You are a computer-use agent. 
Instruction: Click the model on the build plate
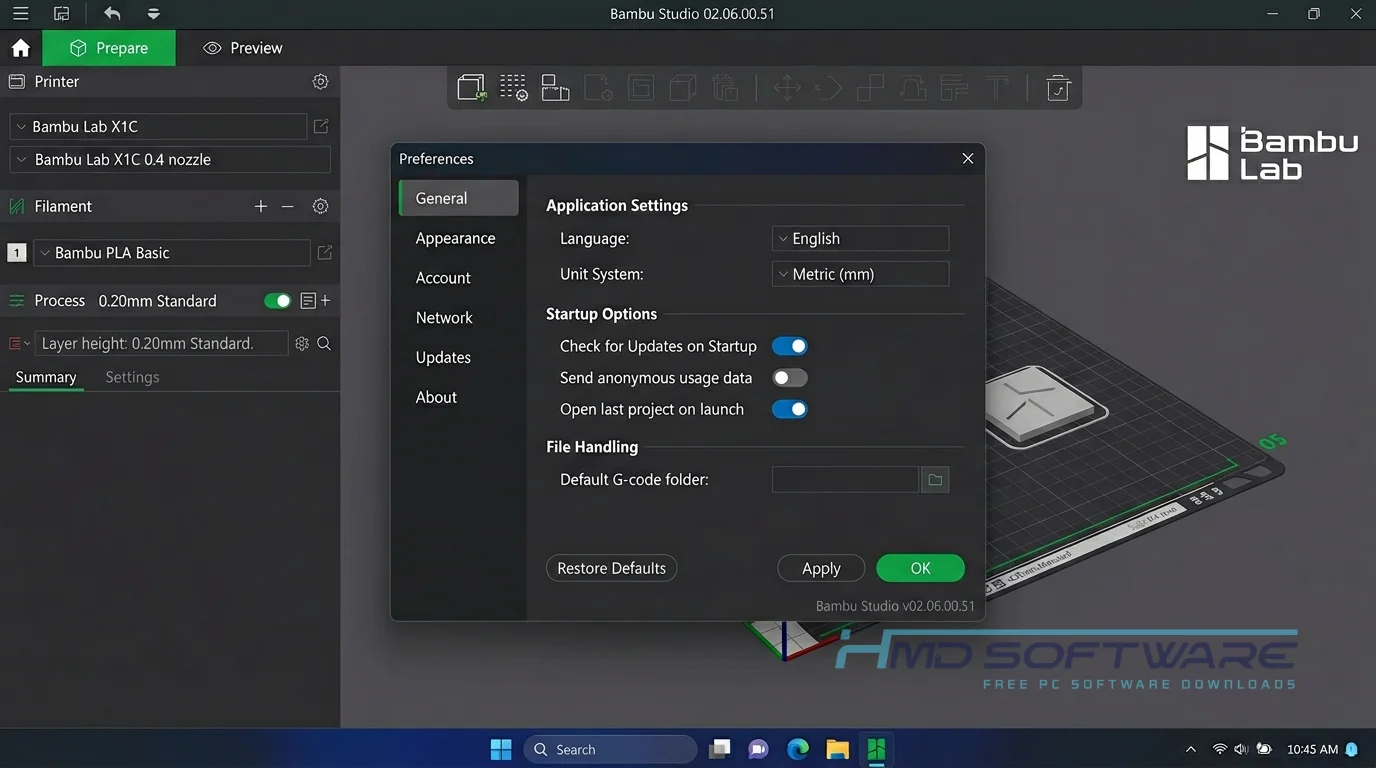click(1040, 405)
